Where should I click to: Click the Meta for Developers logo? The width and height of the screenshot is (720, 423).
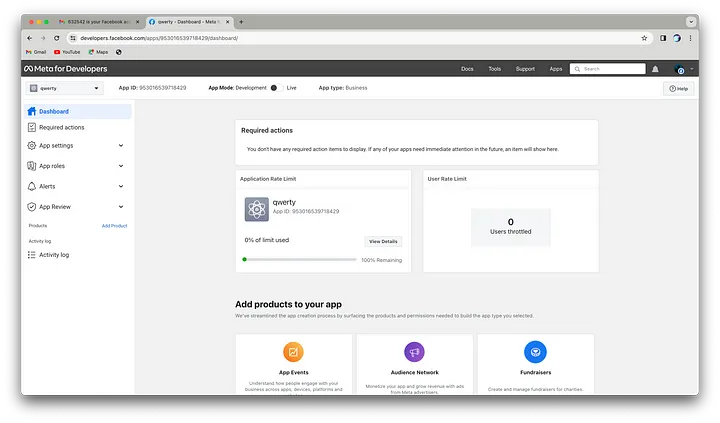pyautogui.click(x=66, y=69)
